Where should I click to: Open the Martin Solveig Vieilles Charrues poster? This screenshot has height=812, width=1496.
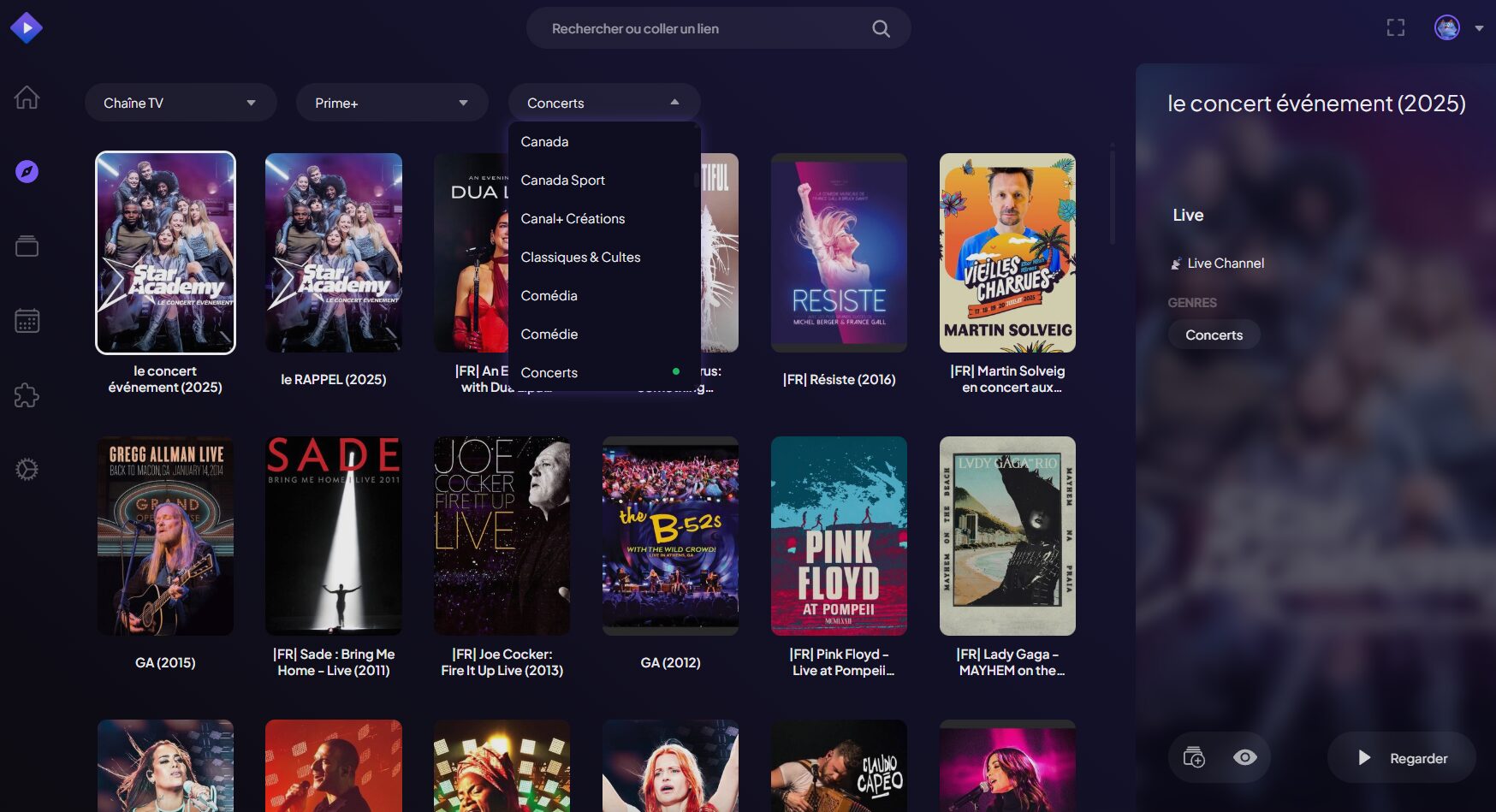pyautogui.click(x=1007, y=252)
